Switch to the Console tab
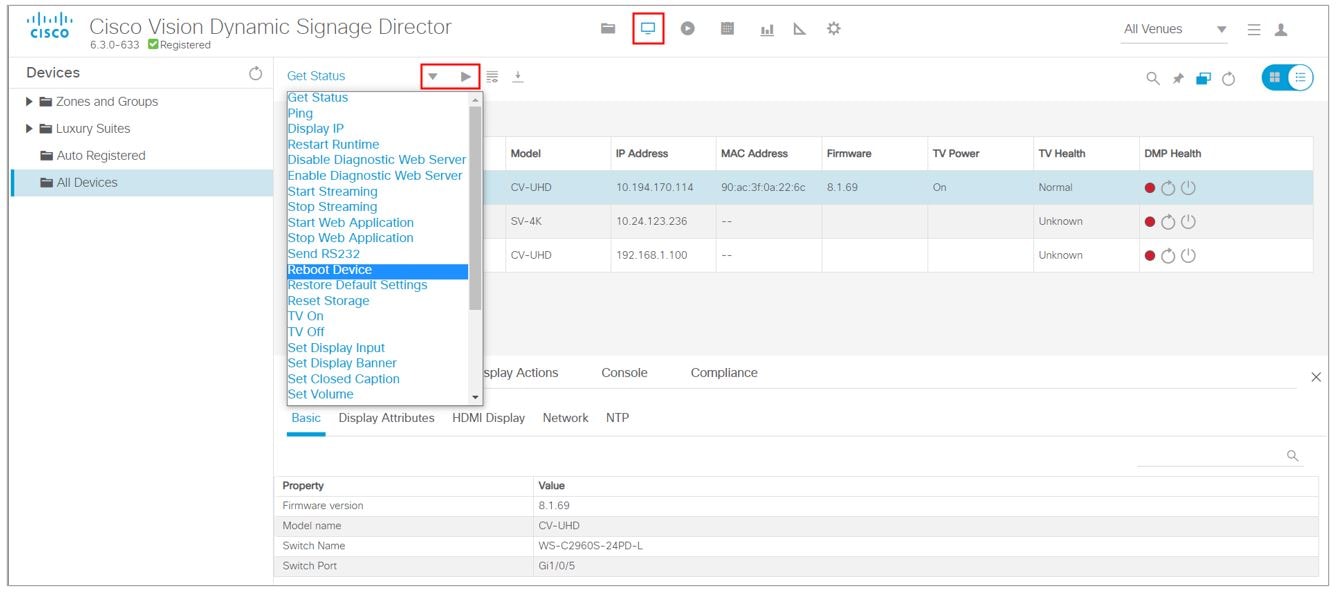1336x592 pixels. [x=623, y=372]
